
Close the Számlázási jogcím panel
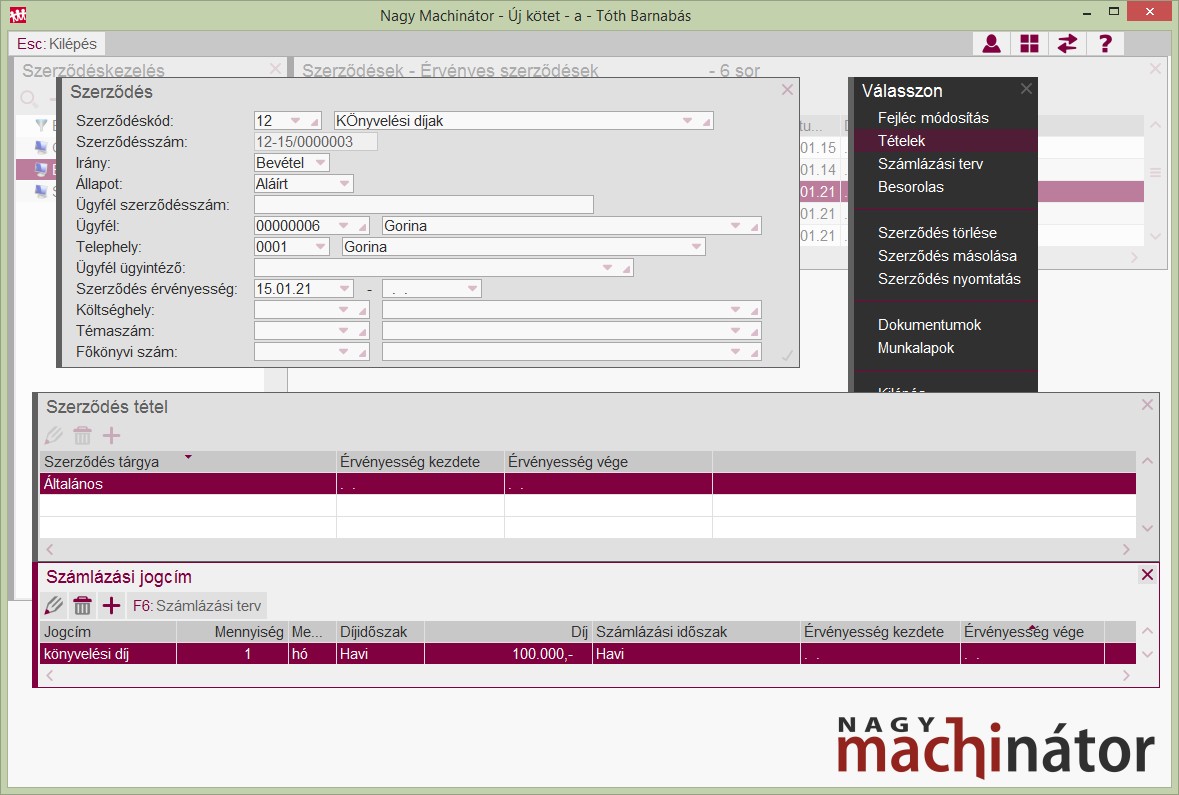[x=1147, y=575]
